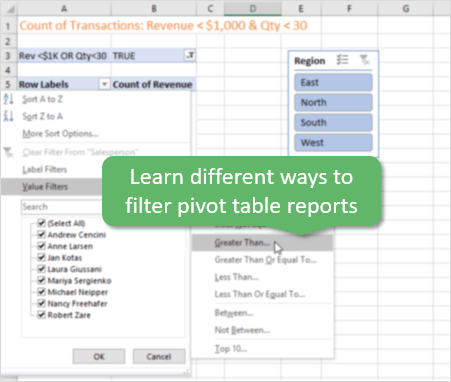The height and width of the screenshot is (382, 451).
Task: Select Less Than Or Equal To option
Action: pyautogui.click(x=262, y=294)
